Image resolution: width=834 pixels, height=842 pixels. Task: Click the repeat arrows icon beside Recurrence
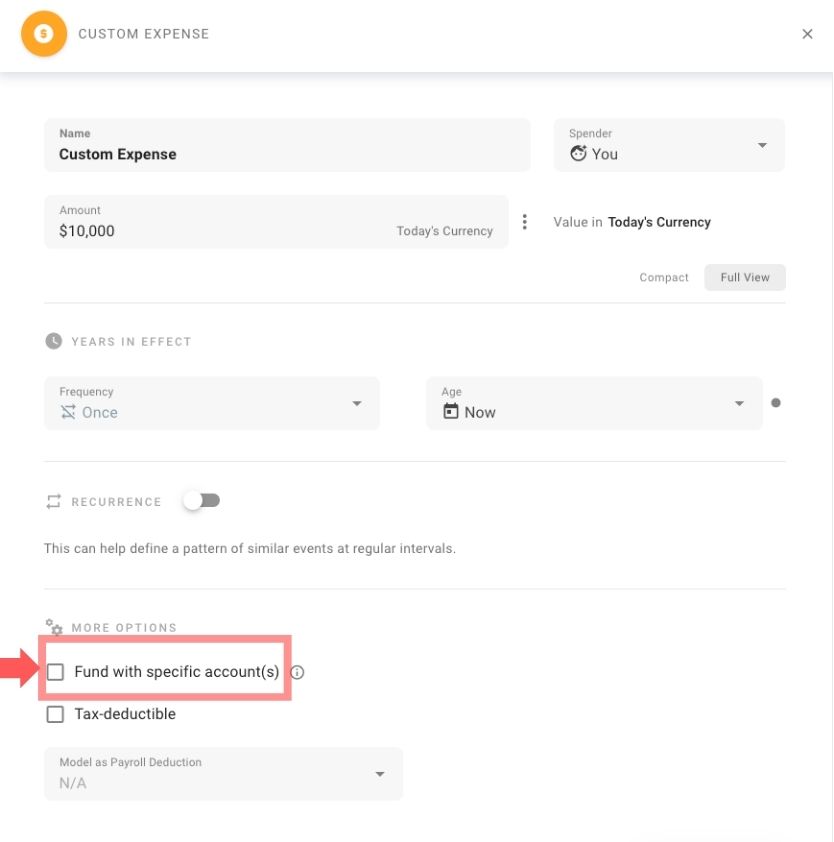point(54,501)
